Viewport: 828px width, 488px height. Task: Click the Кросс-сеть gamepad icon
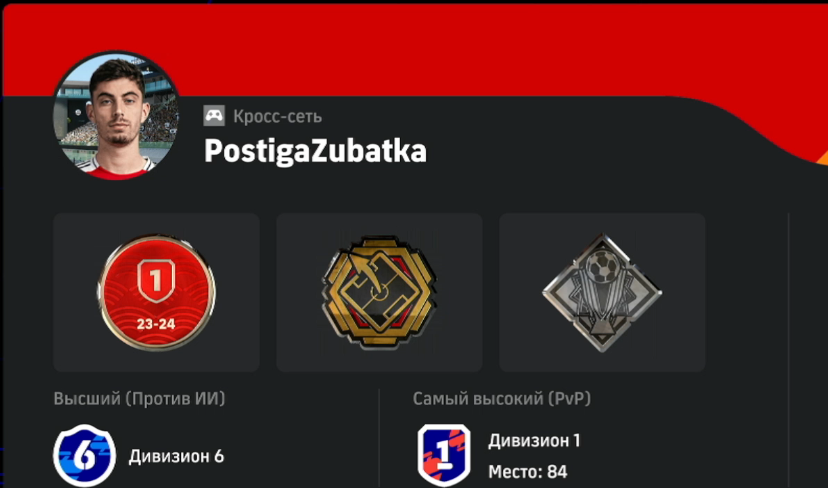(214, 116)
